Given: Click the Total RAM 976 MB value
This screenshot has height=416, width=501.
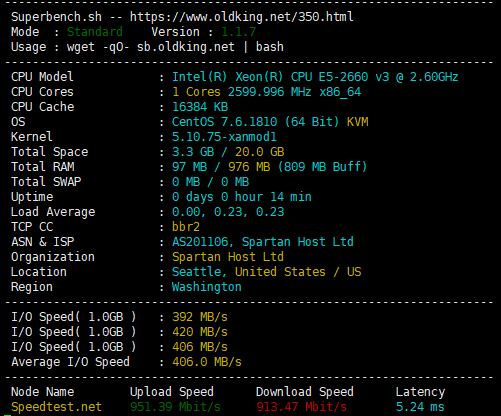Looking at the screenshot, I should [249, 167].
